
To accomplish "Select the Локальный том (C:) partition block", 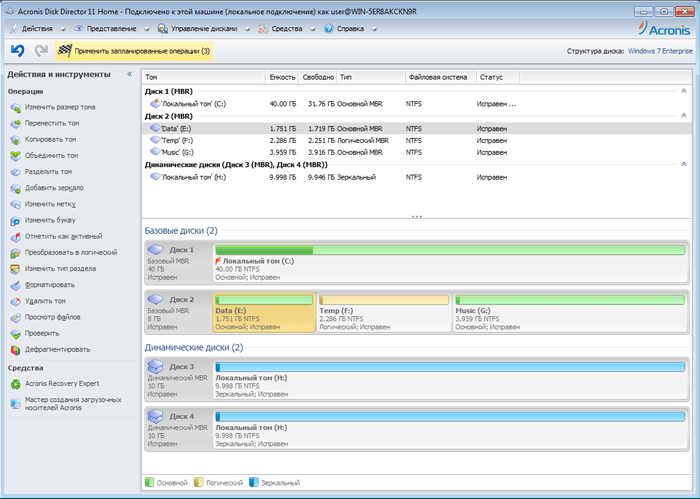I will (x=450, y=263).
